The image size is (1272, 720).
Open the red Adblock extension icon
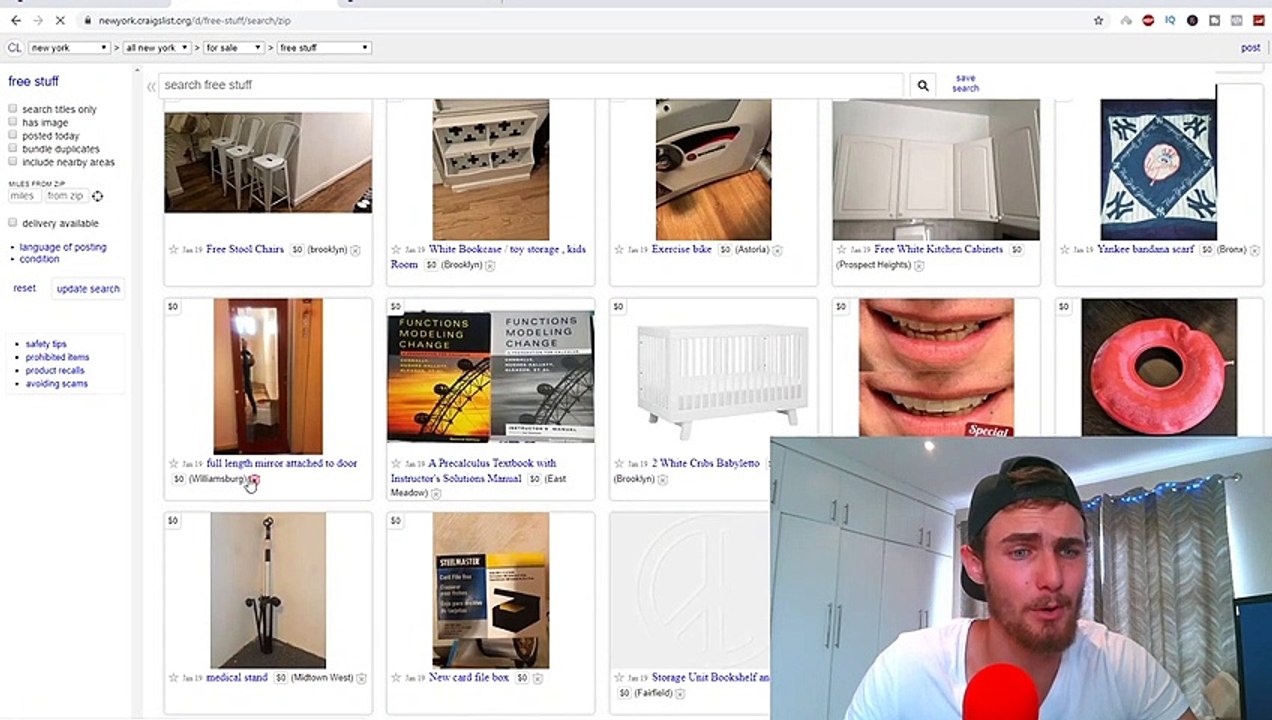tap(1147, 20)
